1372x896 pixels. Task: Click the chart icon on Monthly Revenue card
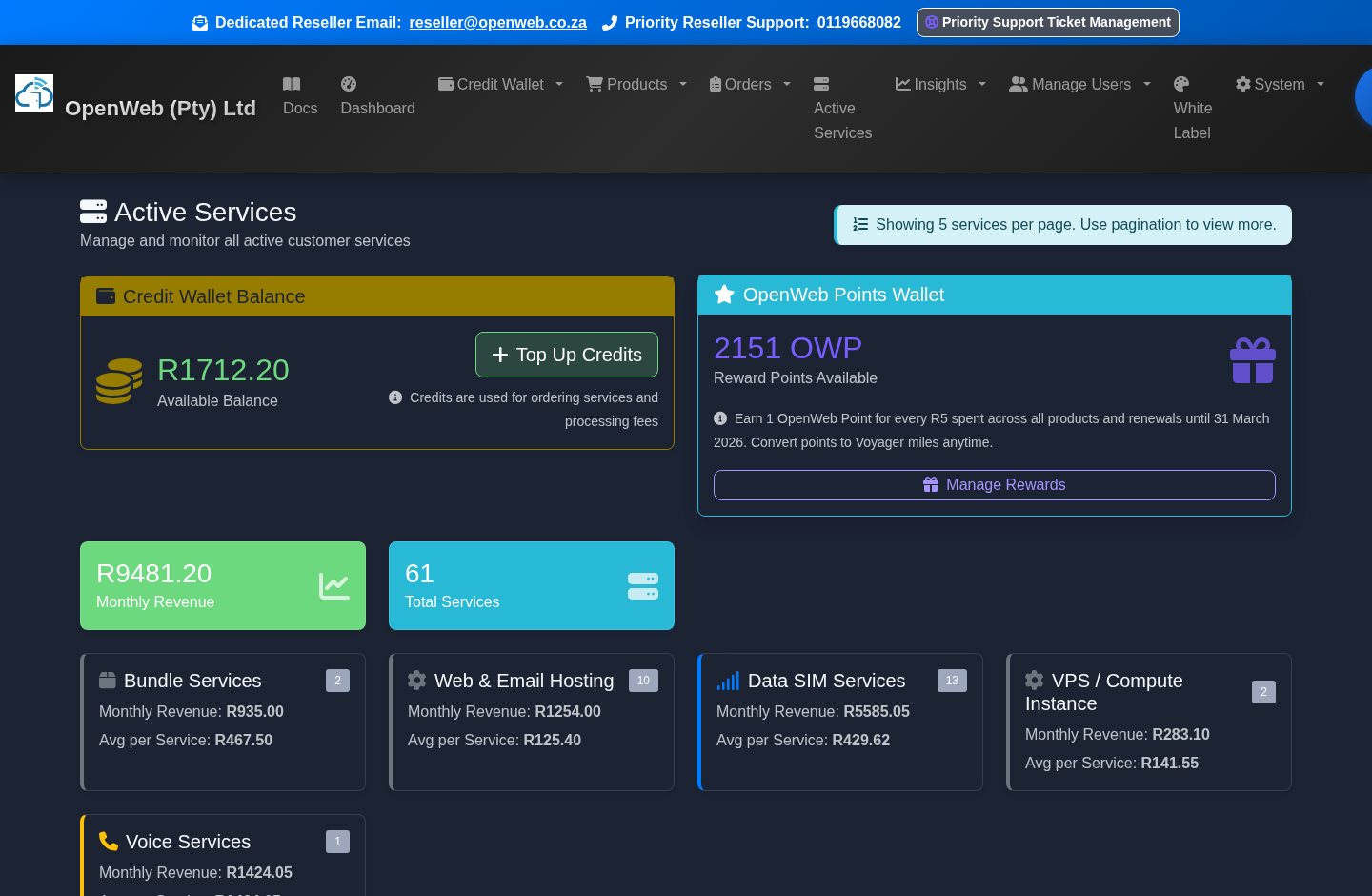334,586
